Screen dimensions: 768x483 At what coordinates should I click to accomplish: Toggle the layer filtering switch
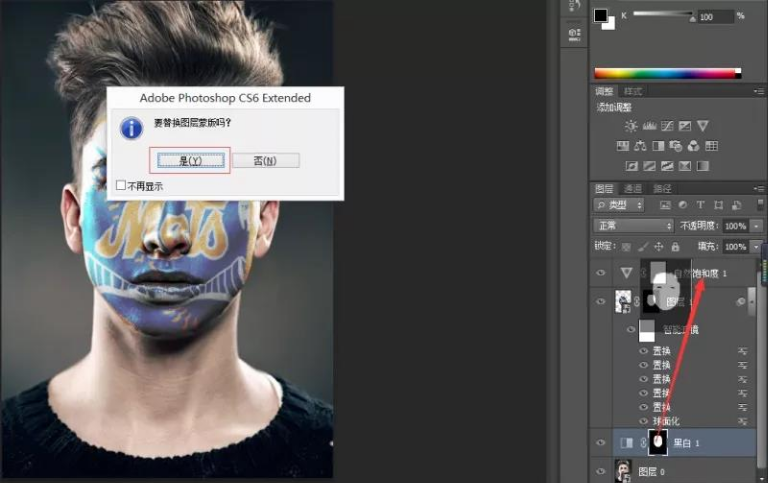(760, 205)
